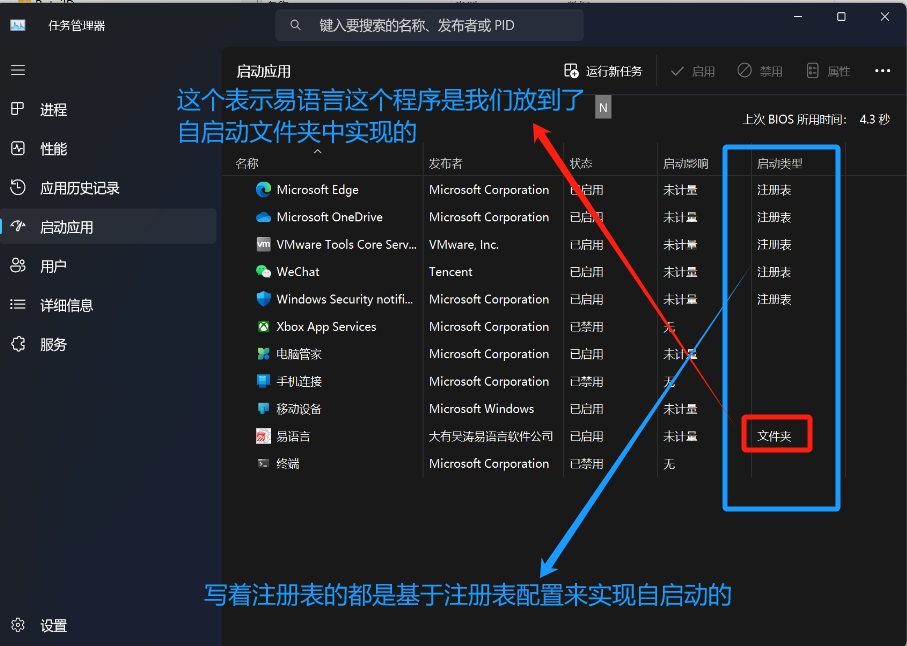Click 未计量 impact in 易语言 row
This screenshot has height=646, width=907.
pos(680,436)
